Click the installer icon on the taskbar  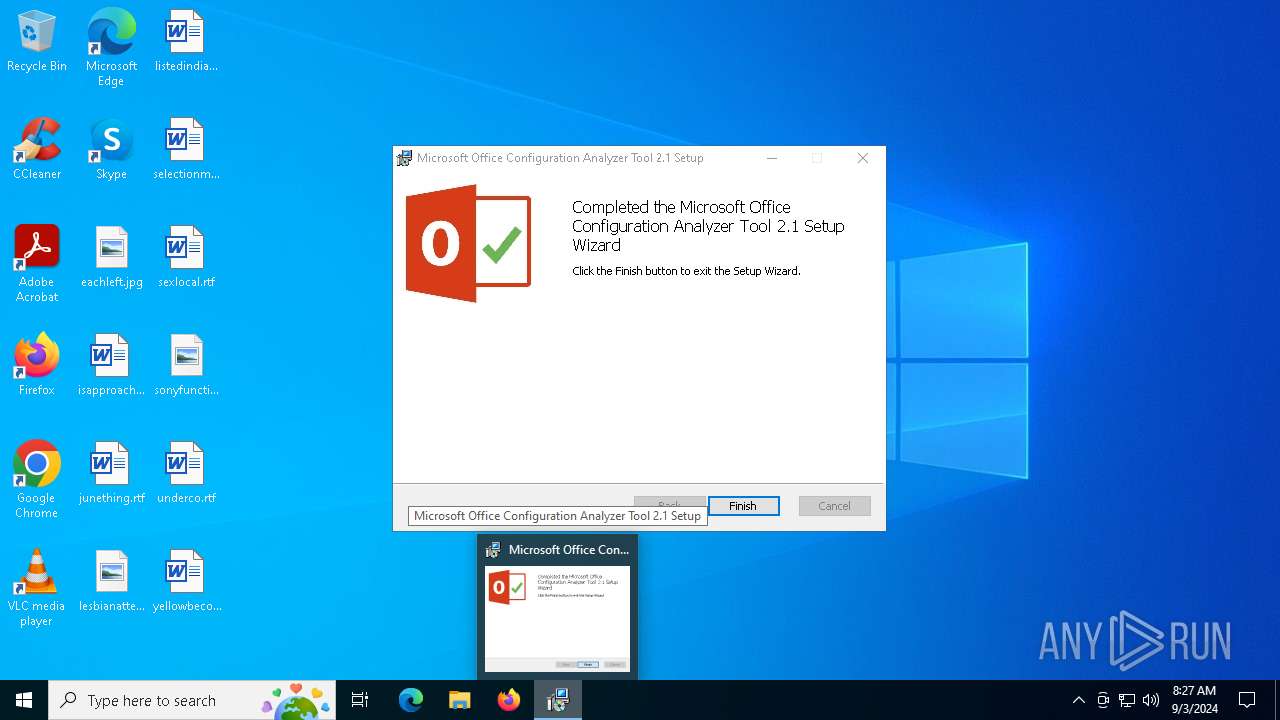click(x=558, y=700)
